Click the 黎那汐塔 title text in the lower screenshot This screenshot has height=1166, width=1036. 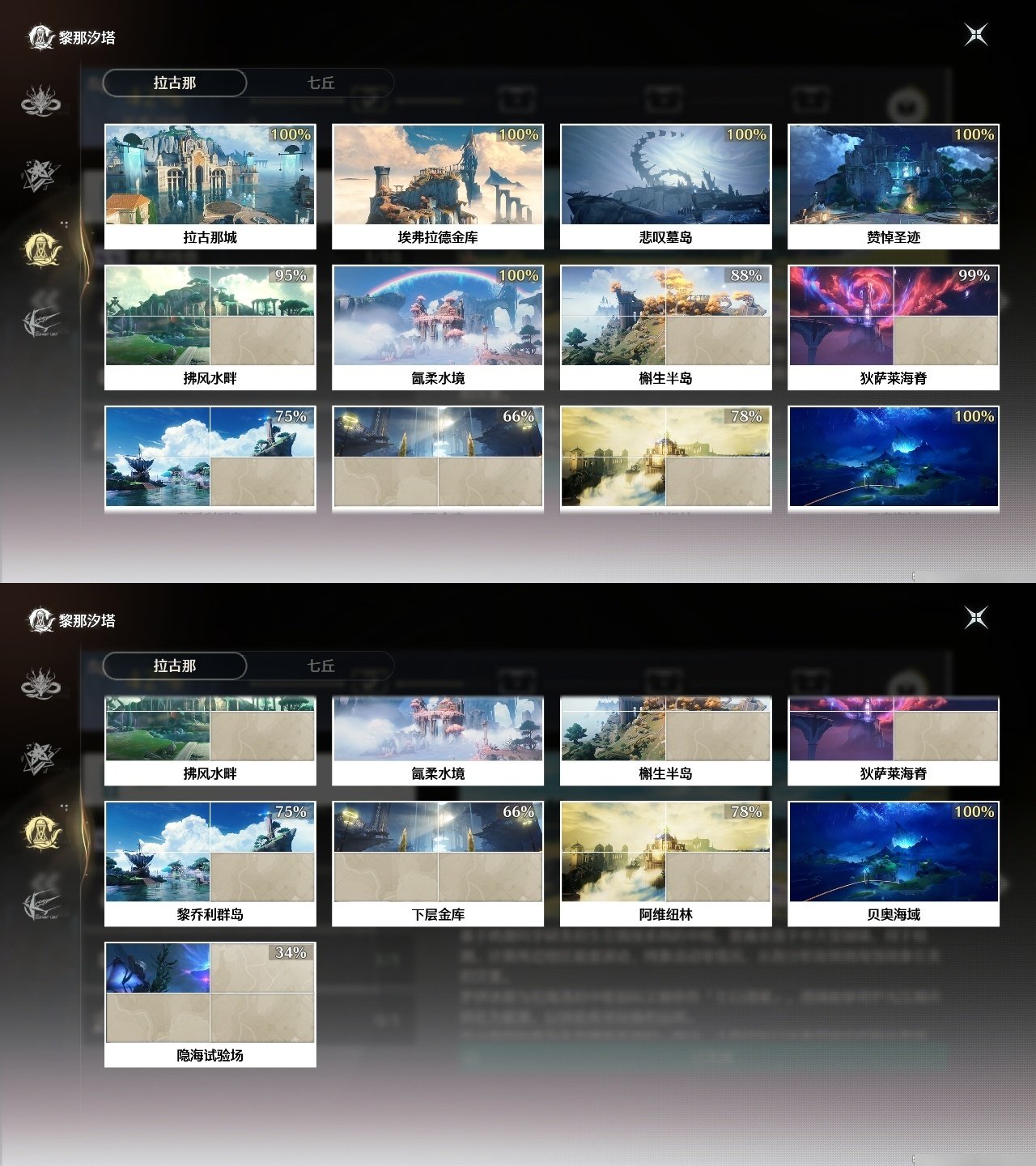tap(87, 621)
